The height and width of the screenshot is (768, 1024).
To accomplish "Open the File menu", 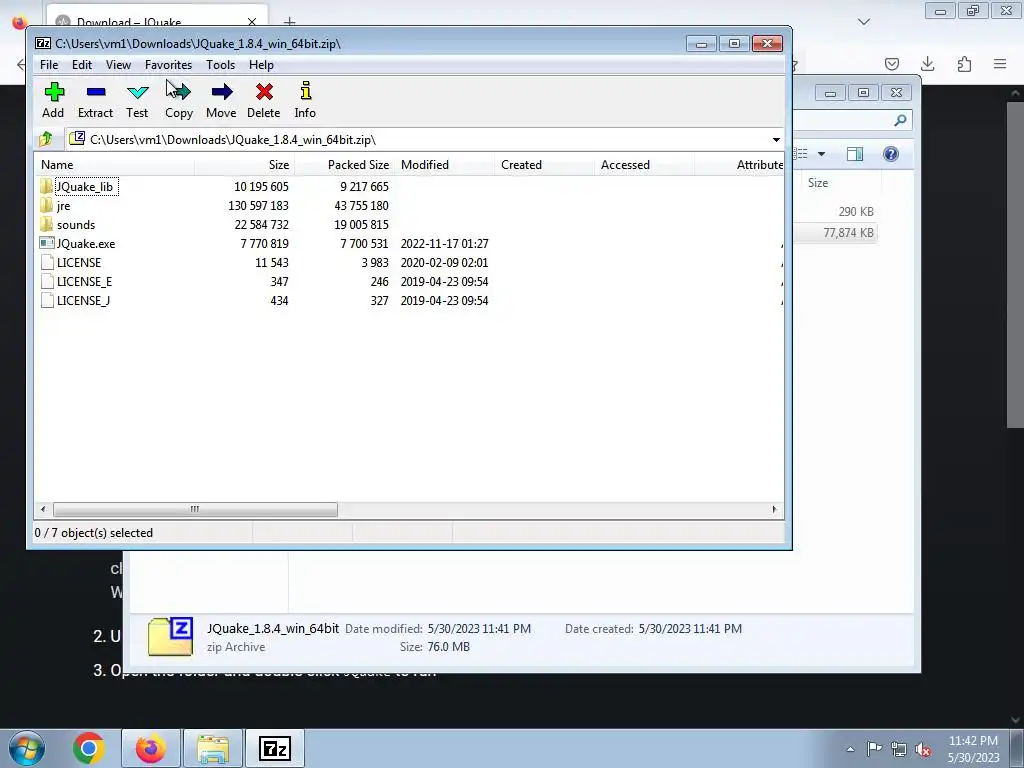I will 49,65.
